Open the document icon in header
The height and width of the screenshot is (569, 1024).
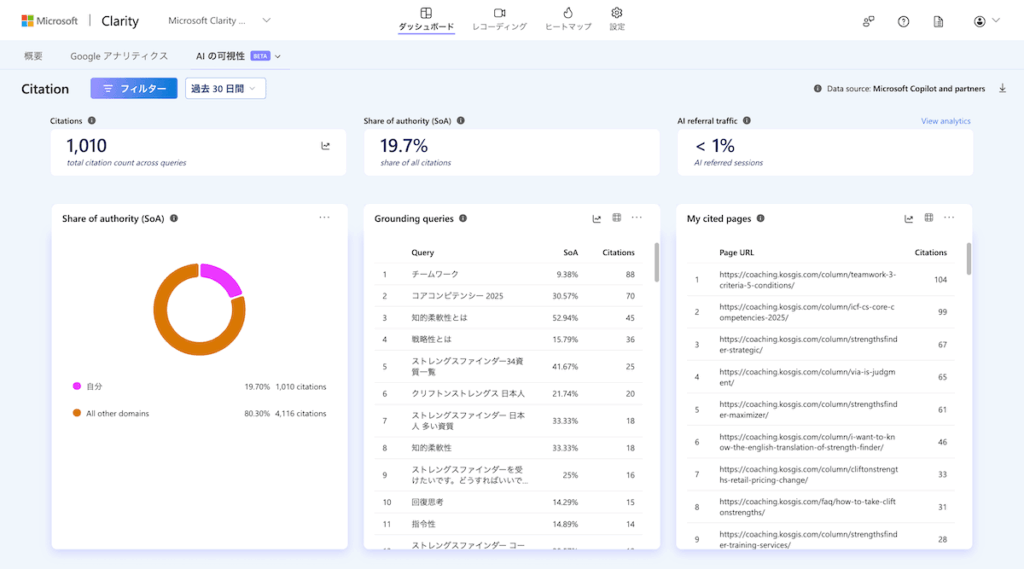tap(938, 22)
